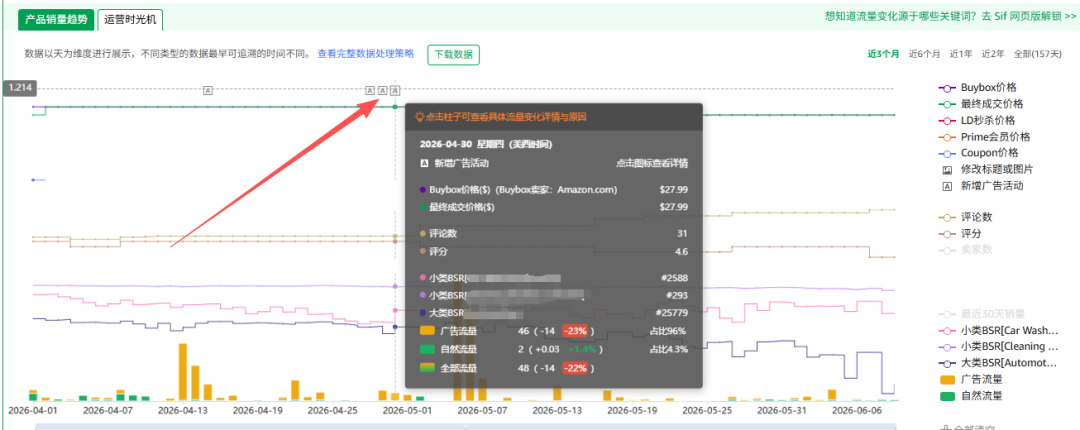The image size is (1080, 430).
Task: Click the 1.214 axis value label
Action: coord(20,88)
